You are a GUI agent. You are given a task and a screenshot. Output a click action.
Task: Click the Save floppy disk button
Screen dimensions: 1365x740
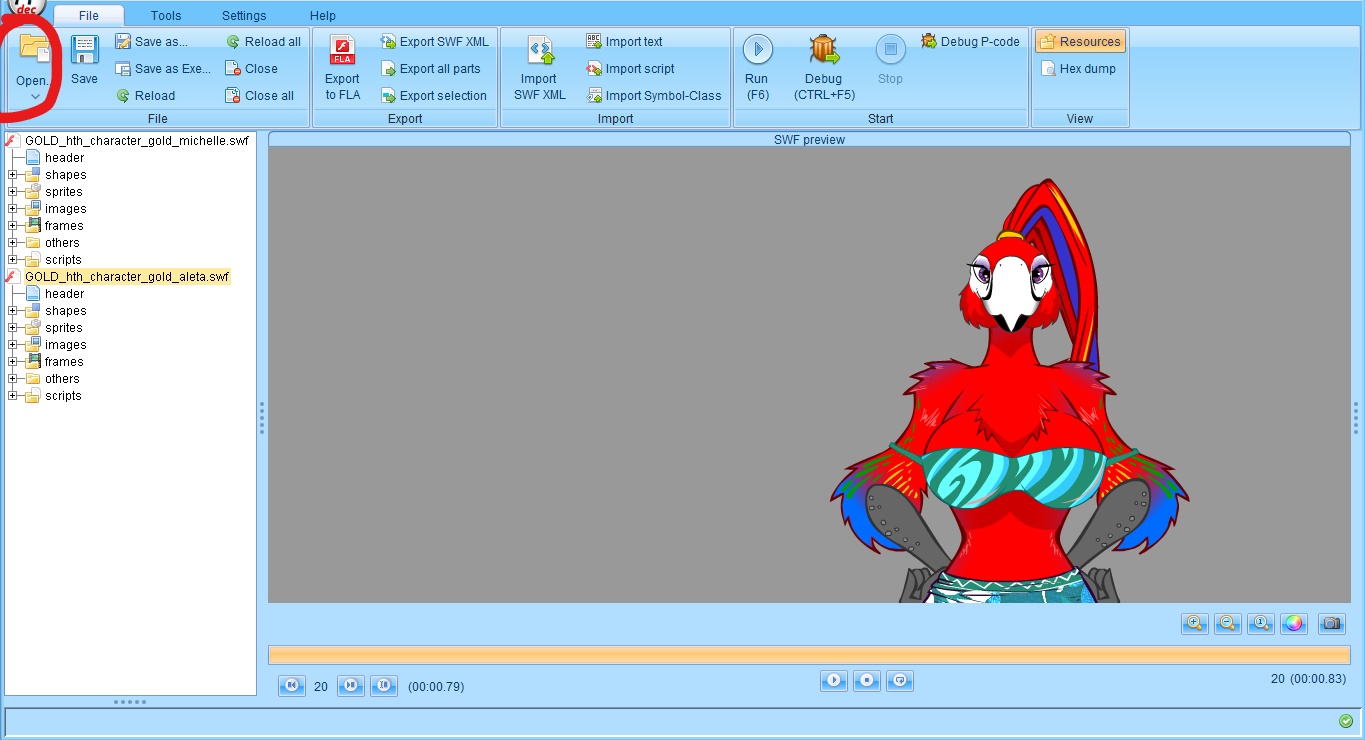[84, 60]
